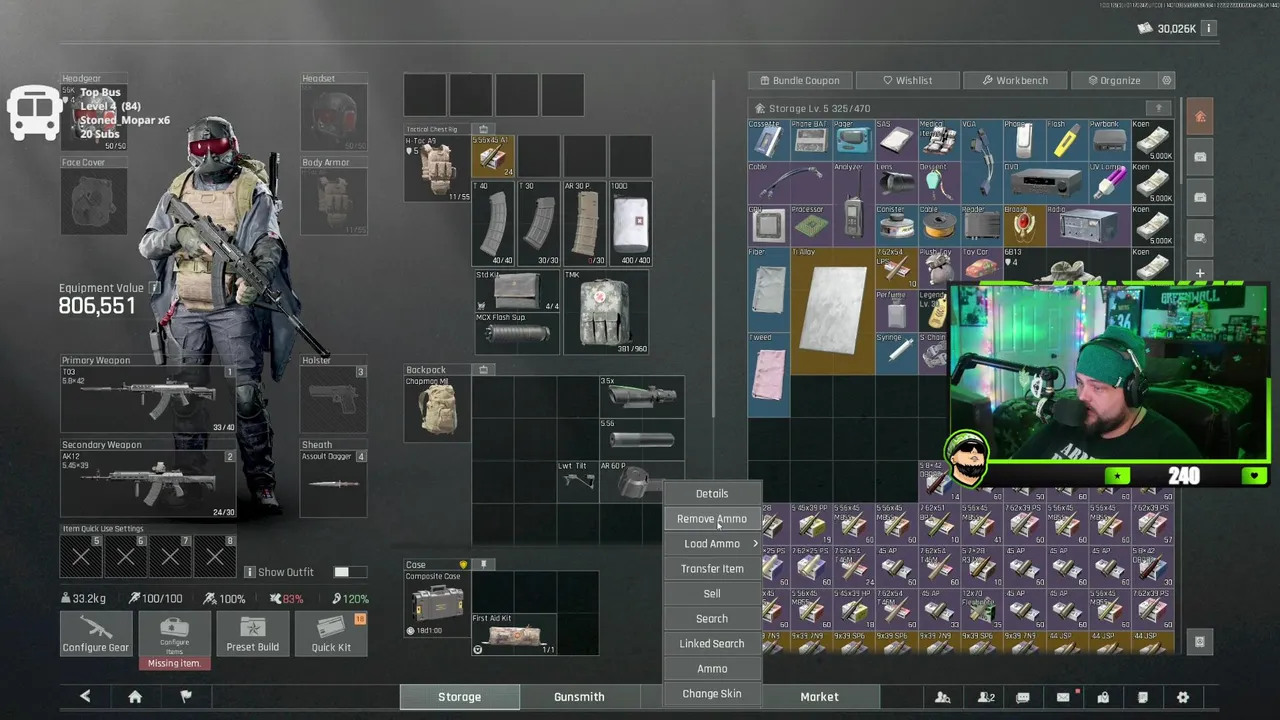Click the currency info icon beside 30,026K

point(1209,29)
